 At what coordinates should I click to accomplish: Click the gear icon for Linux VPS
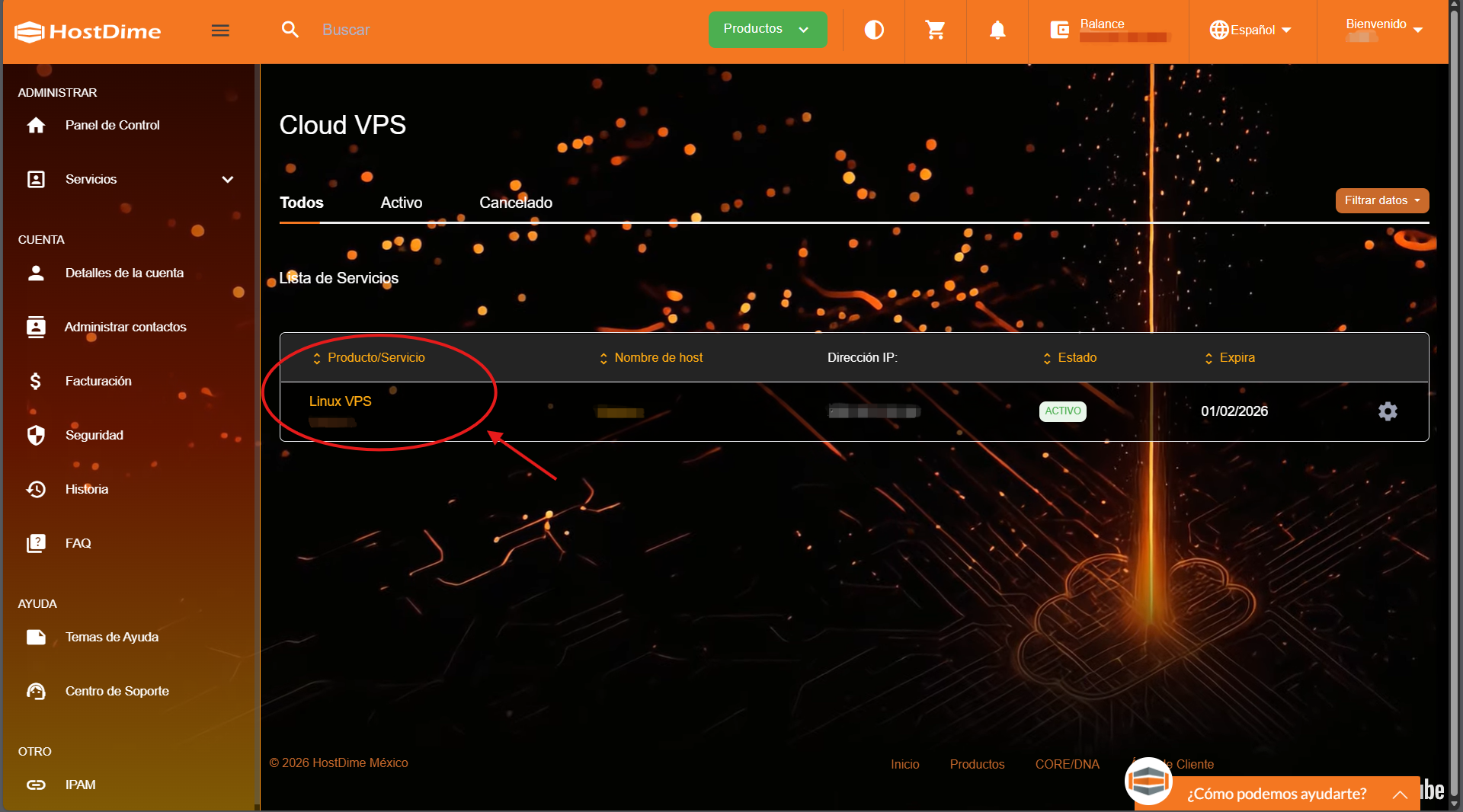coord(1388,411)
